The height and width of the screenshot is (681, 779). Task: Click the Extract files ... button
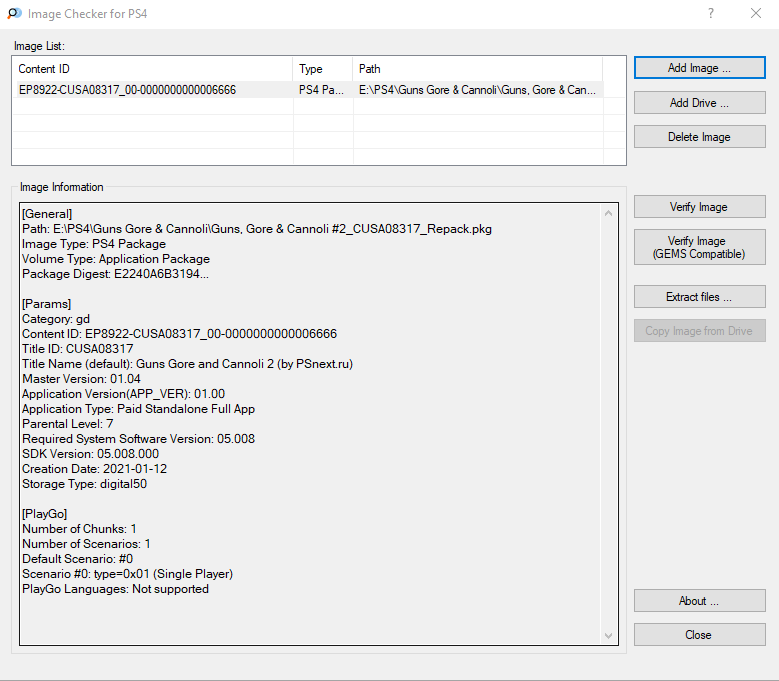coord(700,297)
